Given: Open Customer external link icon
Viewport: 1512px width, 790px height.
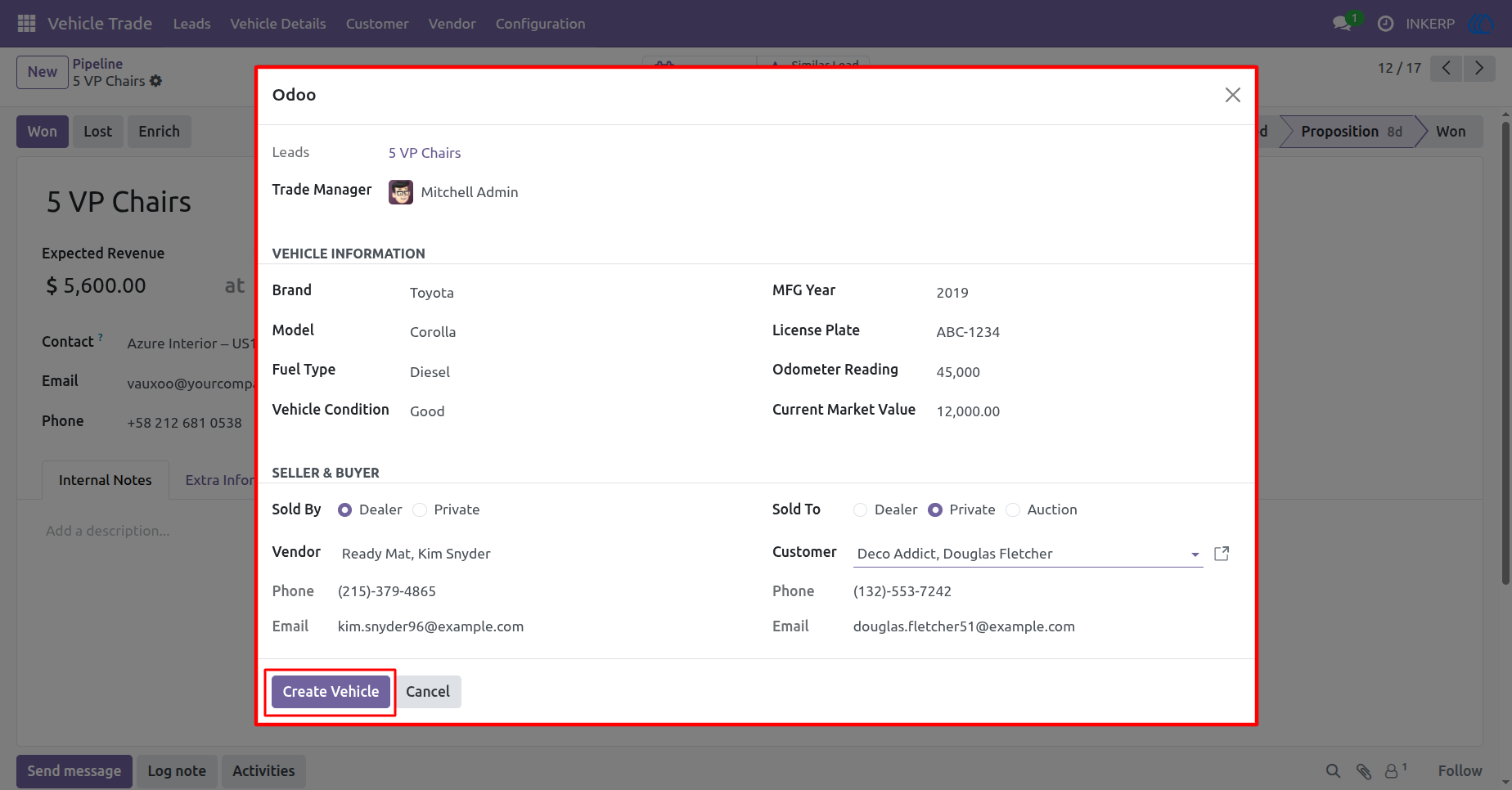Looking at the screenshot, I should tap(1222, 554).
